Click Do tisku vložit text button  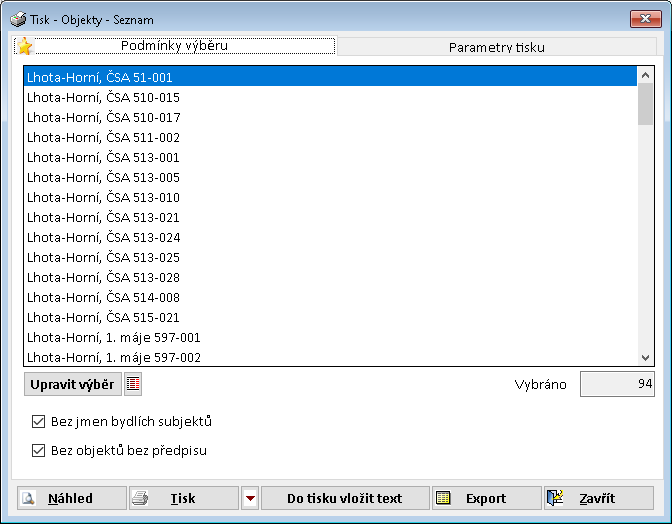point(345,498)
